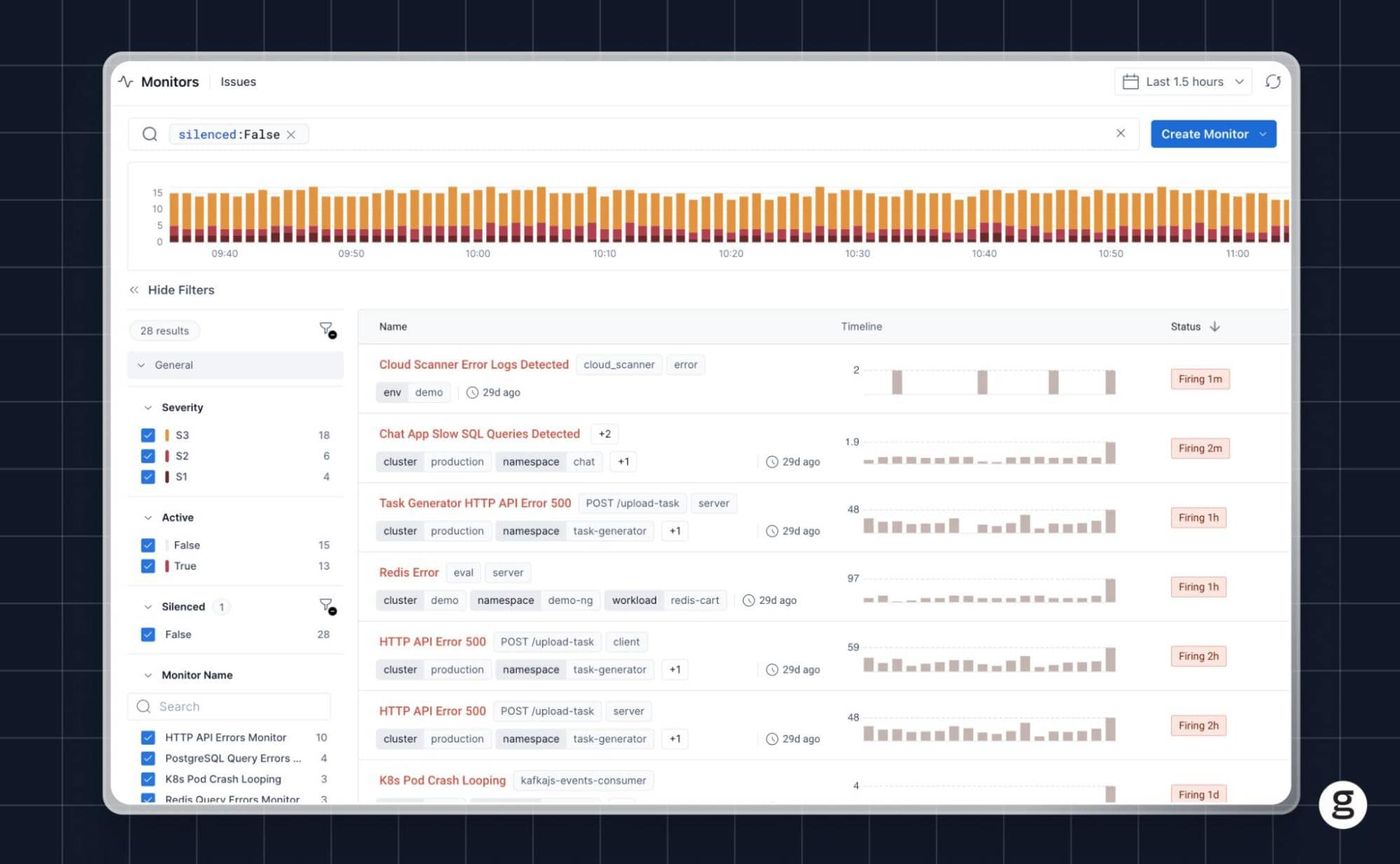Click the refresh icon in top bar
The width and height of the screenshot is (1400, 864).
(x=1273, y=82)
